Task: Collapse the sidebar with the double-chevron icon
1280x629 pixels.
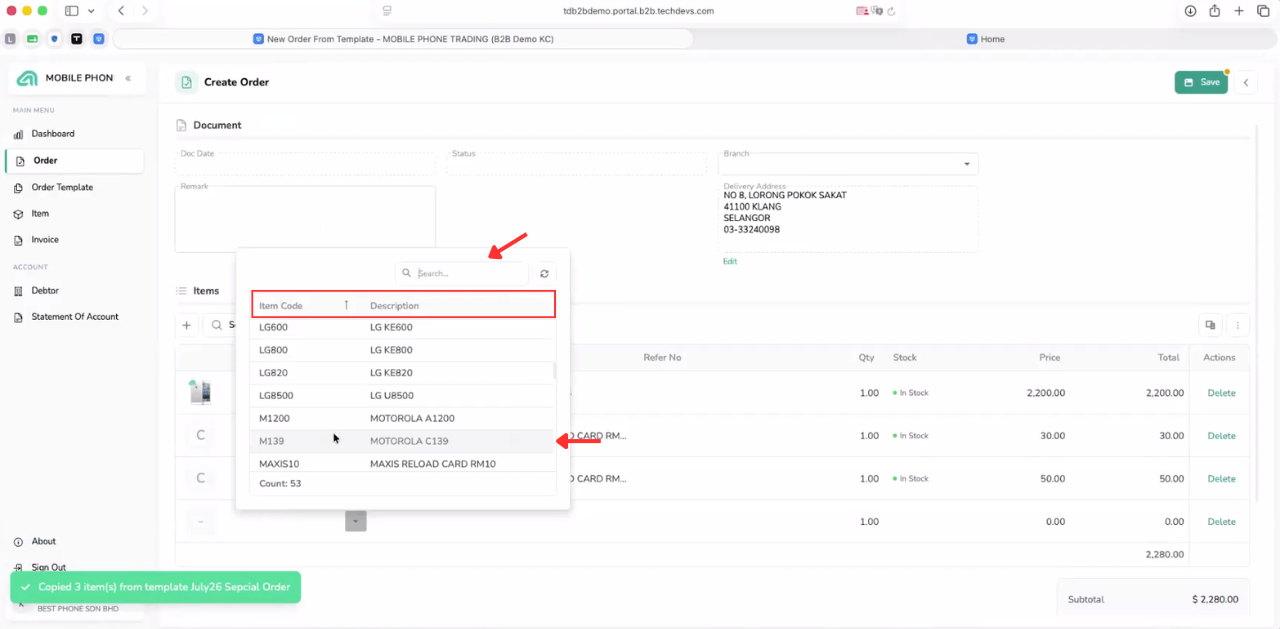Action: point(128,78)
